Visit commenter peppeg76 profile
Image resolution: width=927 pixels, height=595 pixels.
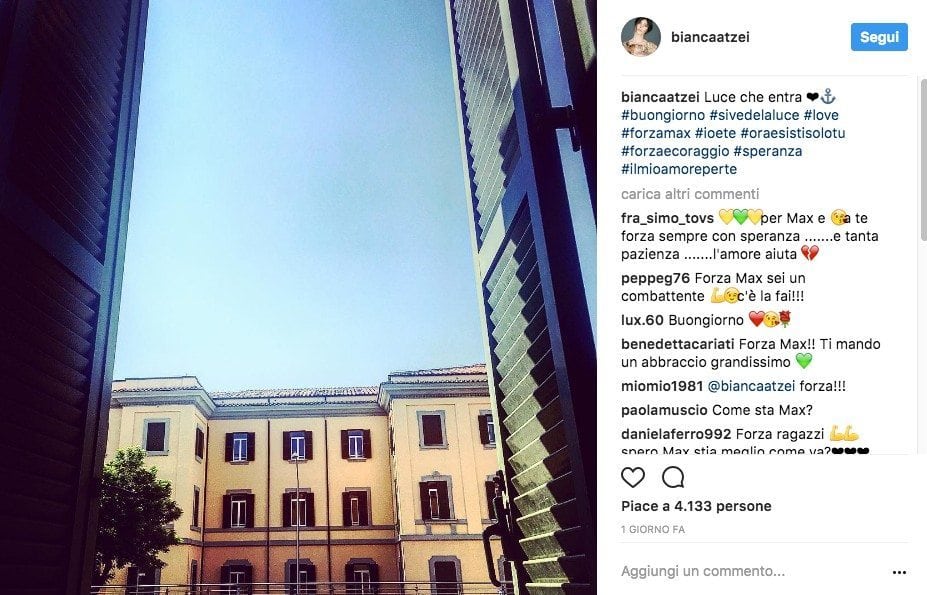[655, 278]
